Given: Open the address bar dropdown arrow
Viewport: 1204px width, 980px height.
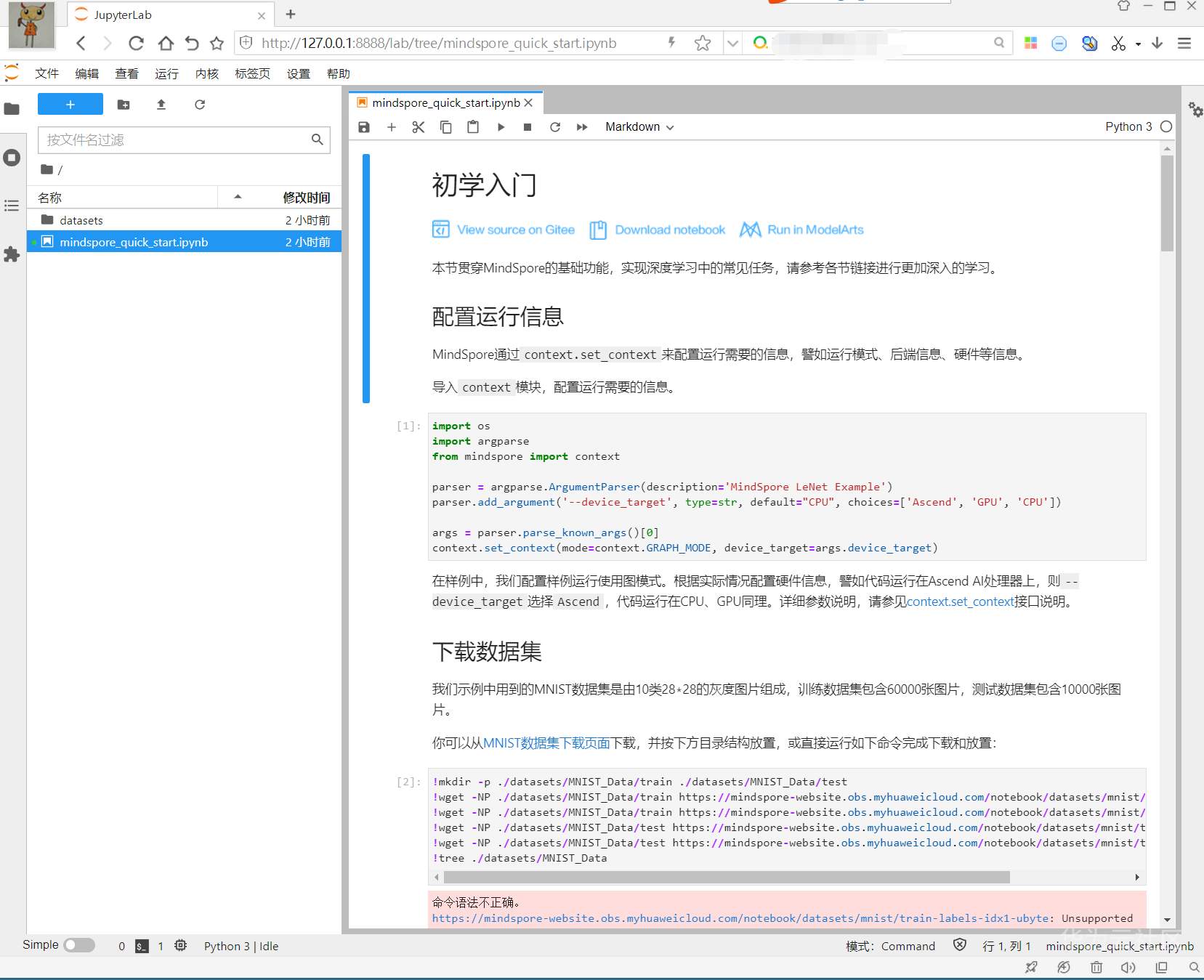Looking at the screenshot, I should (732, 43).
